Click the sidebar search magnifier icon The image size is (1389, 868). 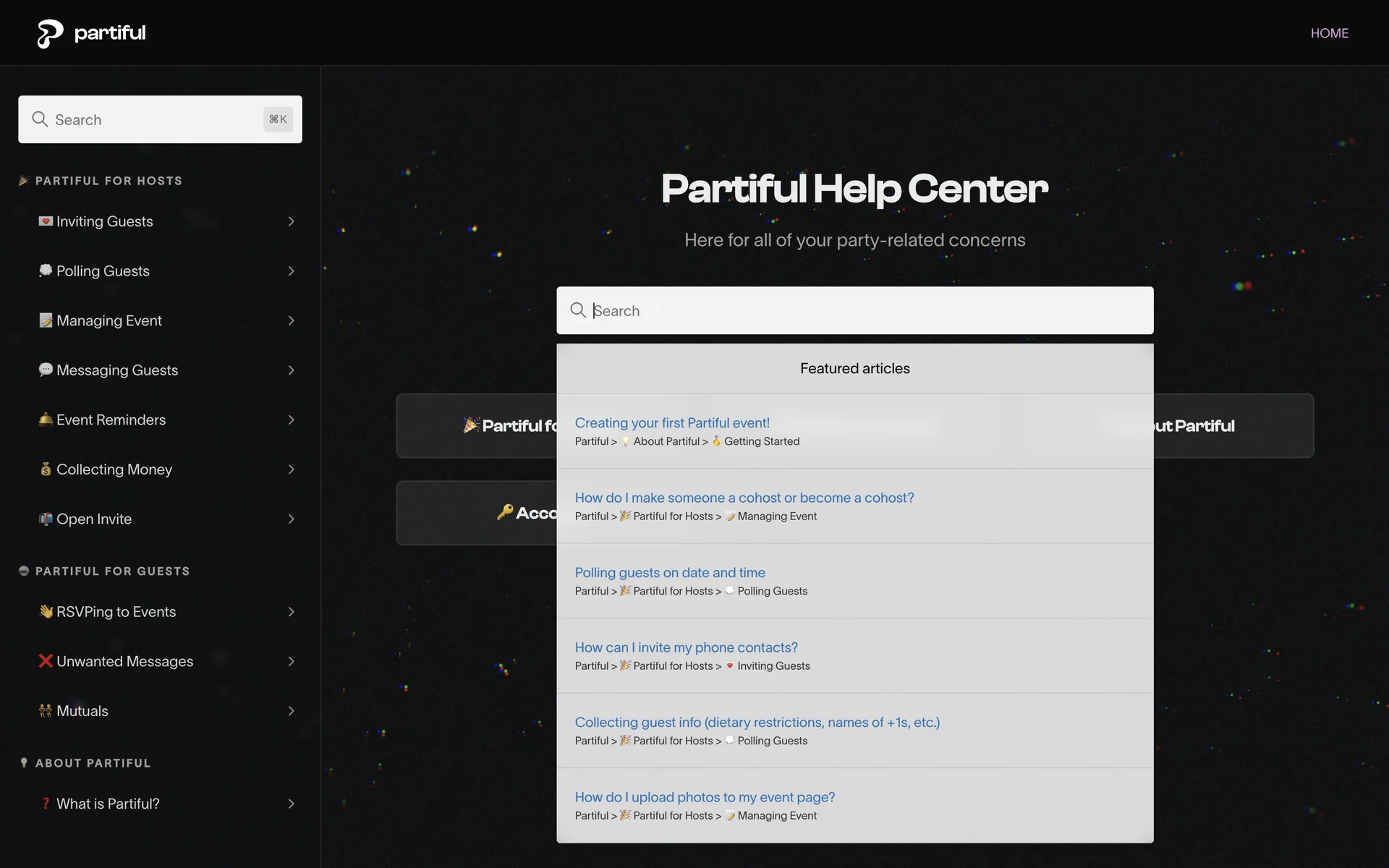pos(40,119)
